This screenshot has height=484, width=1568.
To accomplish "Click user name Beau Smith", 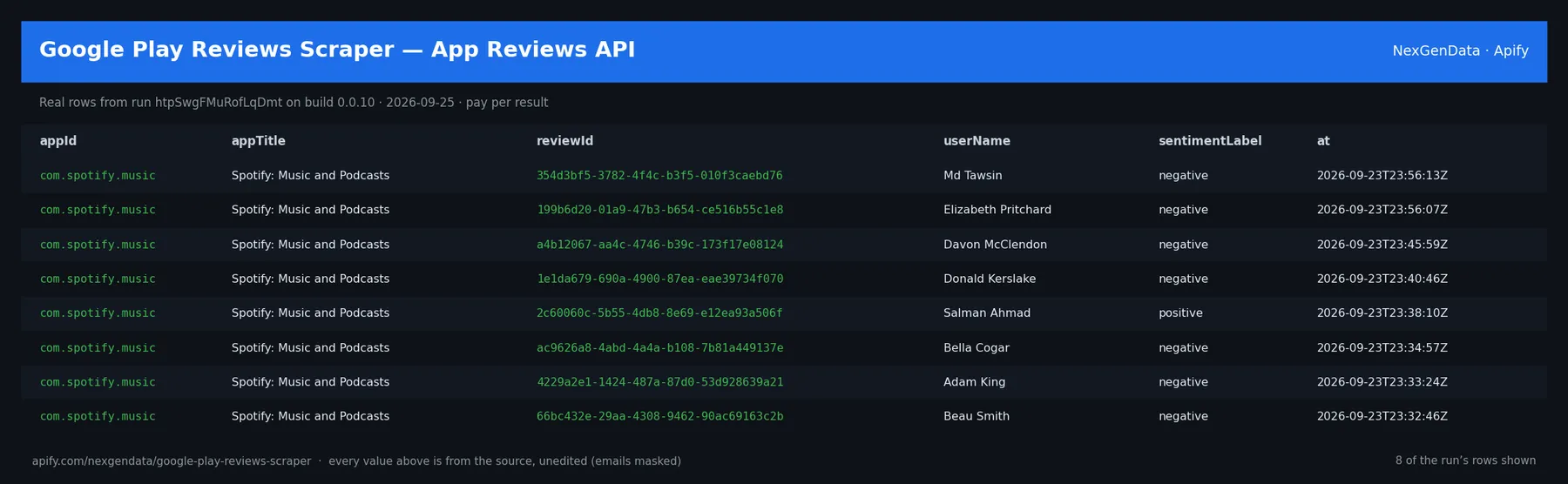I will (x=977, y=416).
